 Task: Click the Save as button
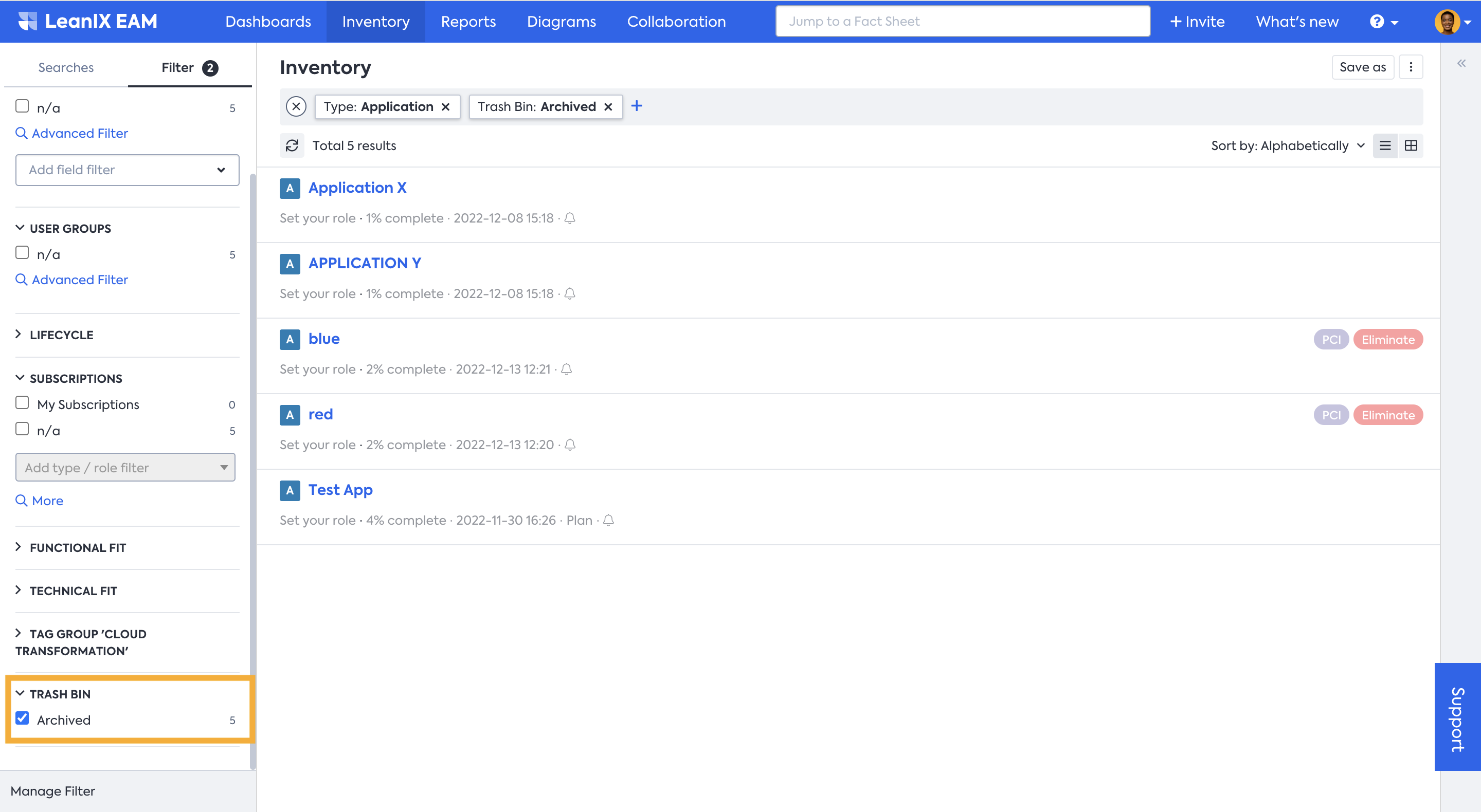[x=1362, y=67]
